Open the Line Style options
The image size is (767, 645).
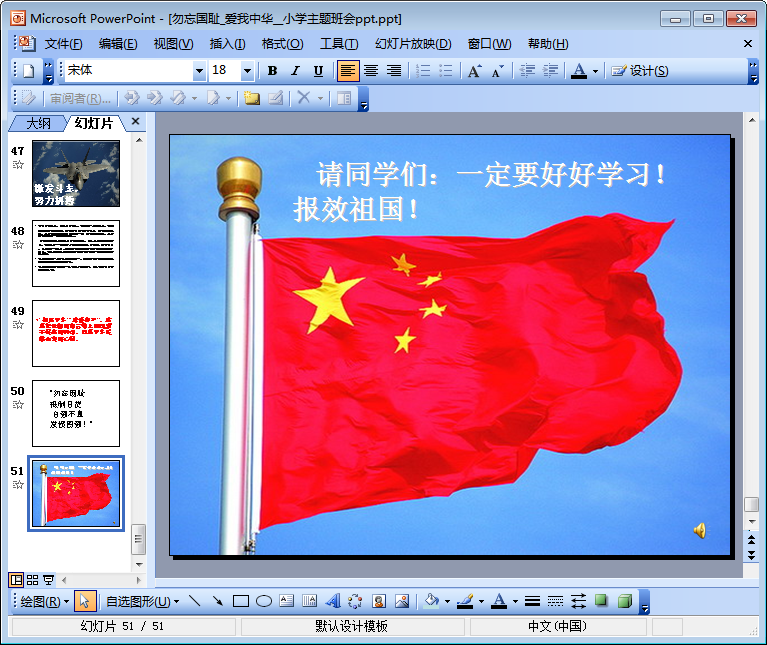coord(533,601)
